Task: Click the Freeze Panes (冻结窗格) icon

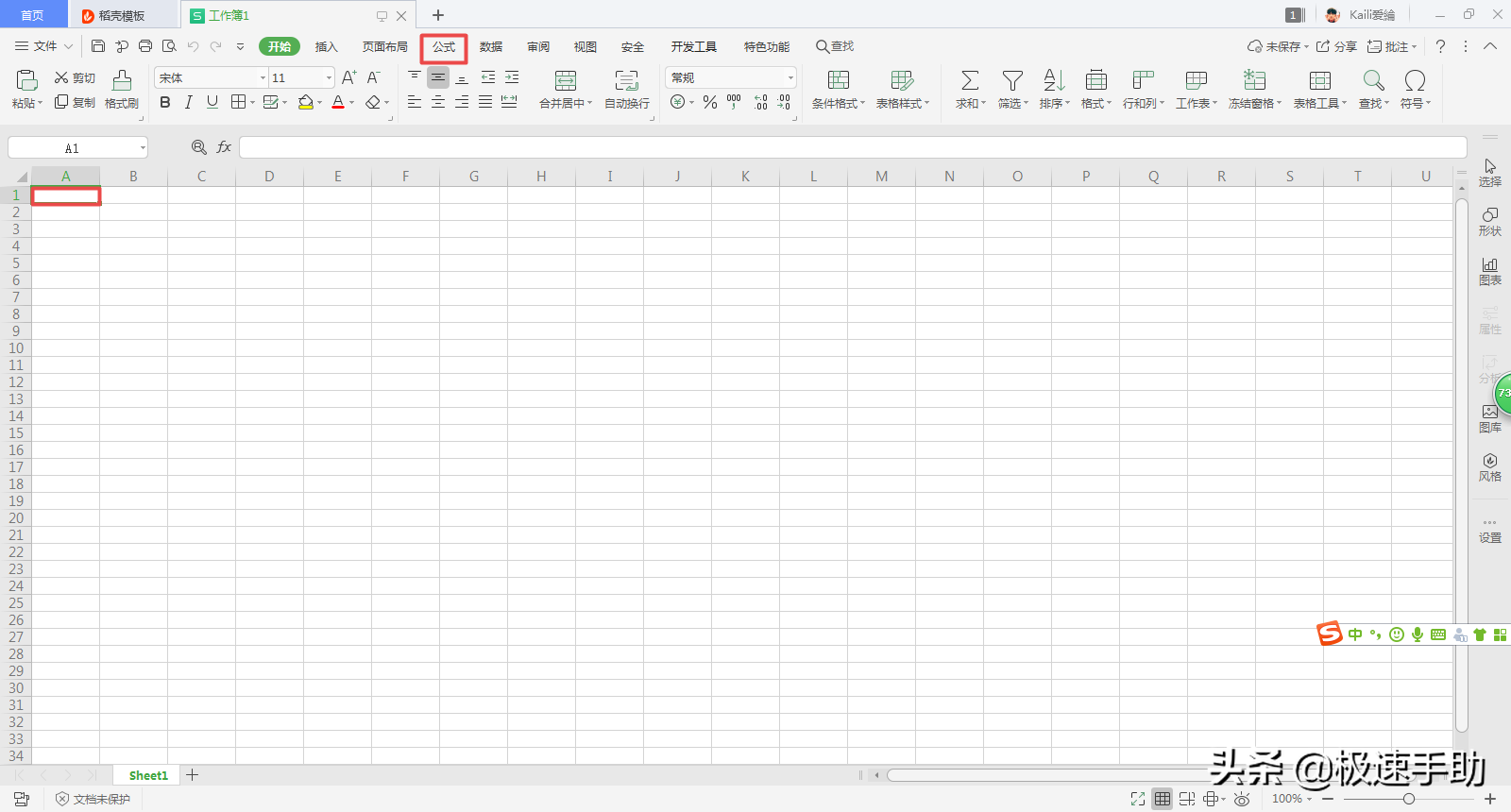Action: 1254,80
